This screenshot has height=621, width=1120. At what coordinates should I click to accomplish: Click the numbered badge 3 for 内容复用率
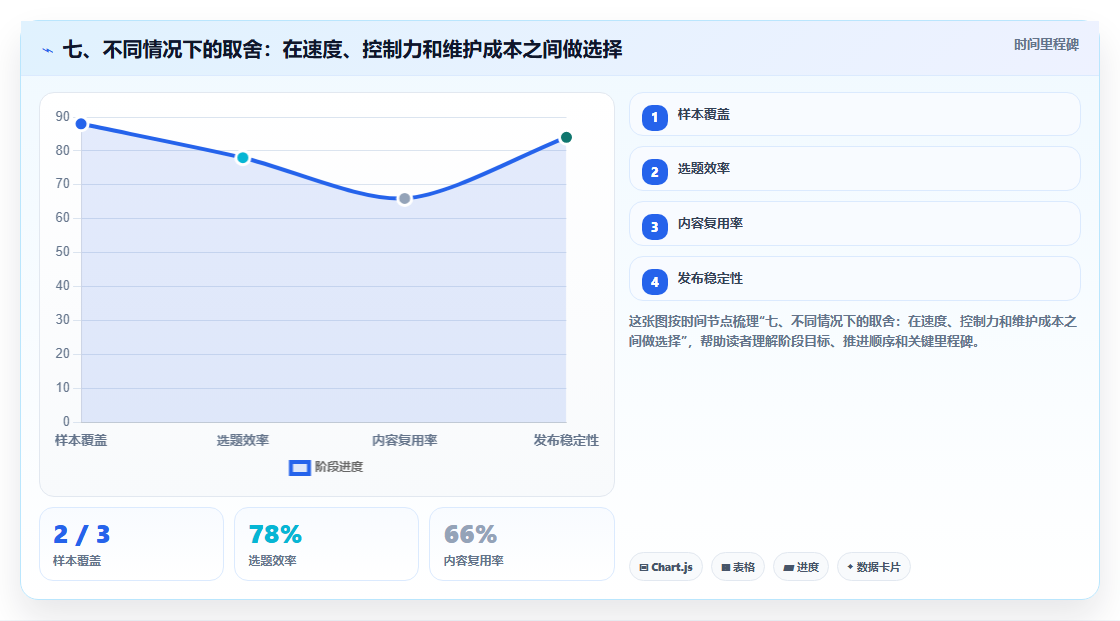654,227
